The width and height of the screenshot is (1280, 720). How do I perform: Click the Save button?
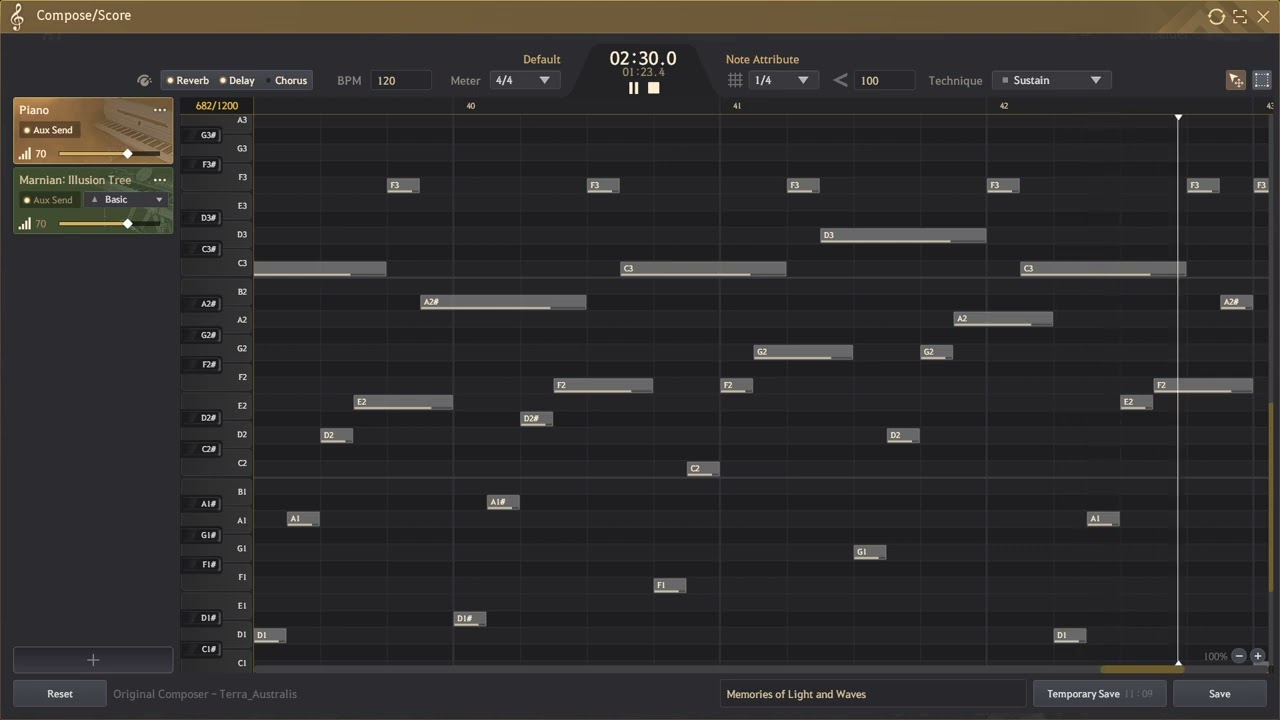[x=1219, y=694]
